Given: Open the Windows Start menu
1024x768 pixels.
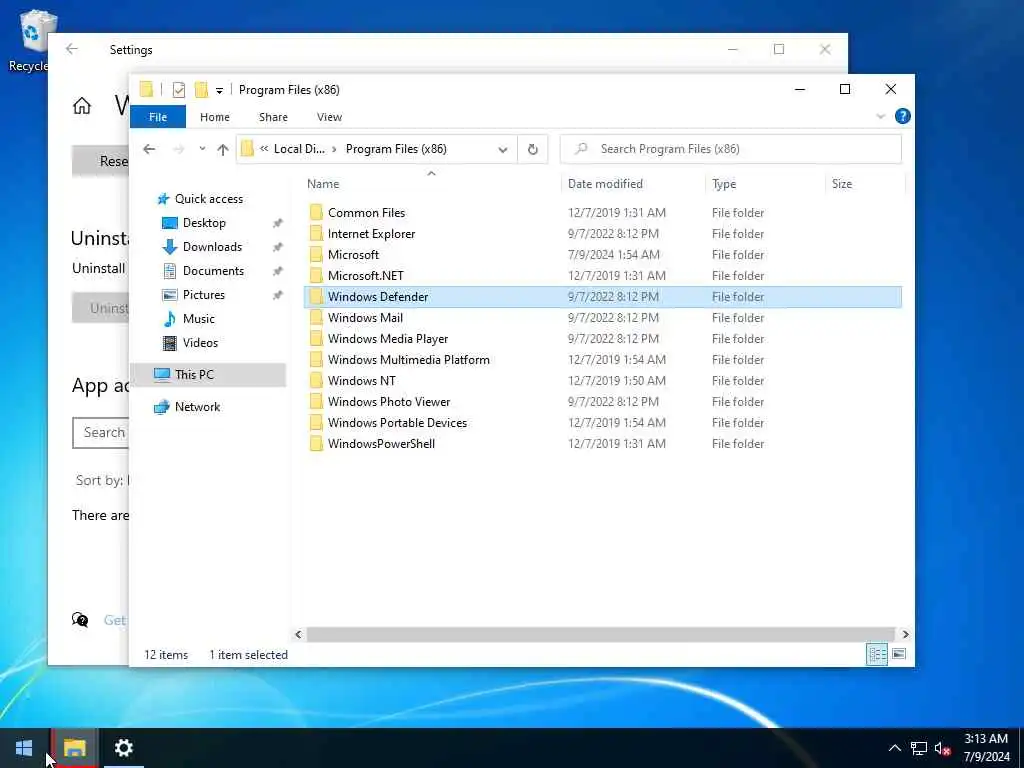Looking at the screenshot, I should [24, 748].
